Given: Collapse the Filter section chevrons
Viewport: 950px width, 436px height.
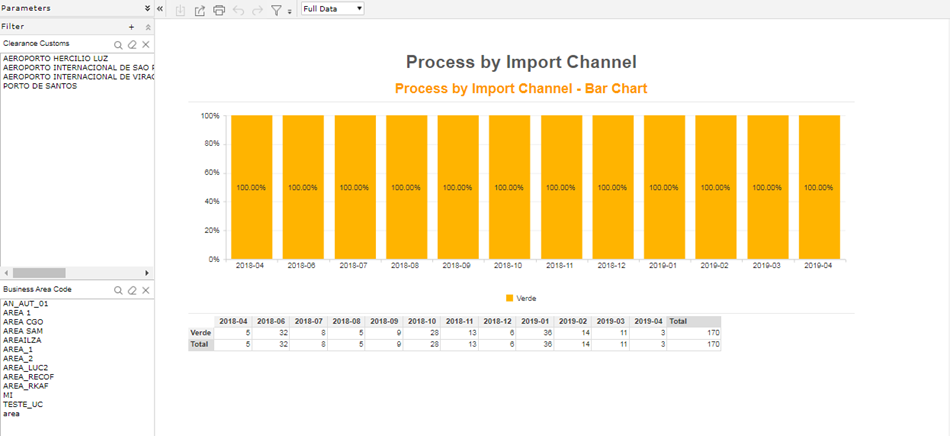Looking at the screenshot, I should [148, 27].
